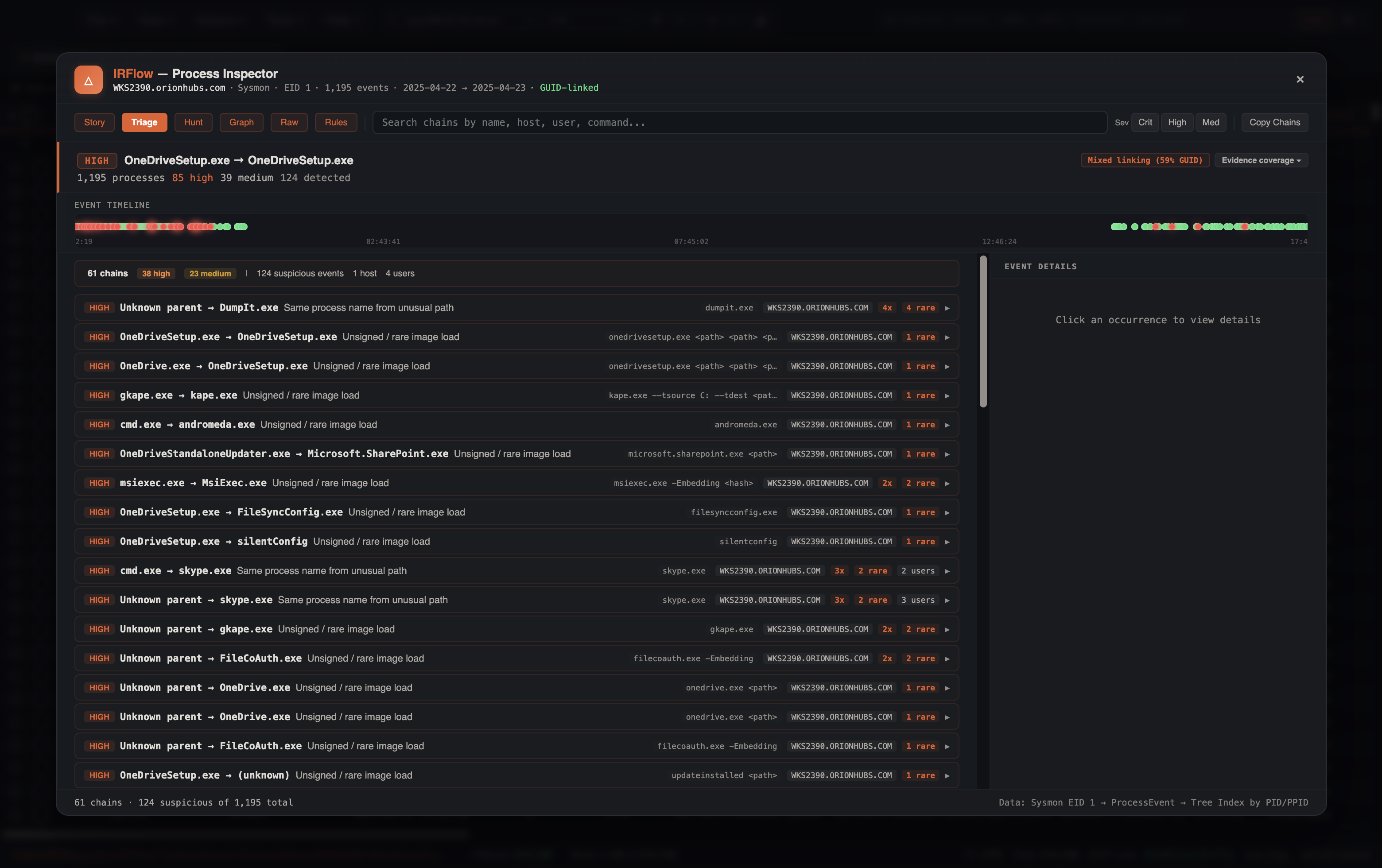The width and height of the screenshot is (1382, 868).
Task: Expand the cmd.exe → skype.exe chain arrow
Action: 947,571
